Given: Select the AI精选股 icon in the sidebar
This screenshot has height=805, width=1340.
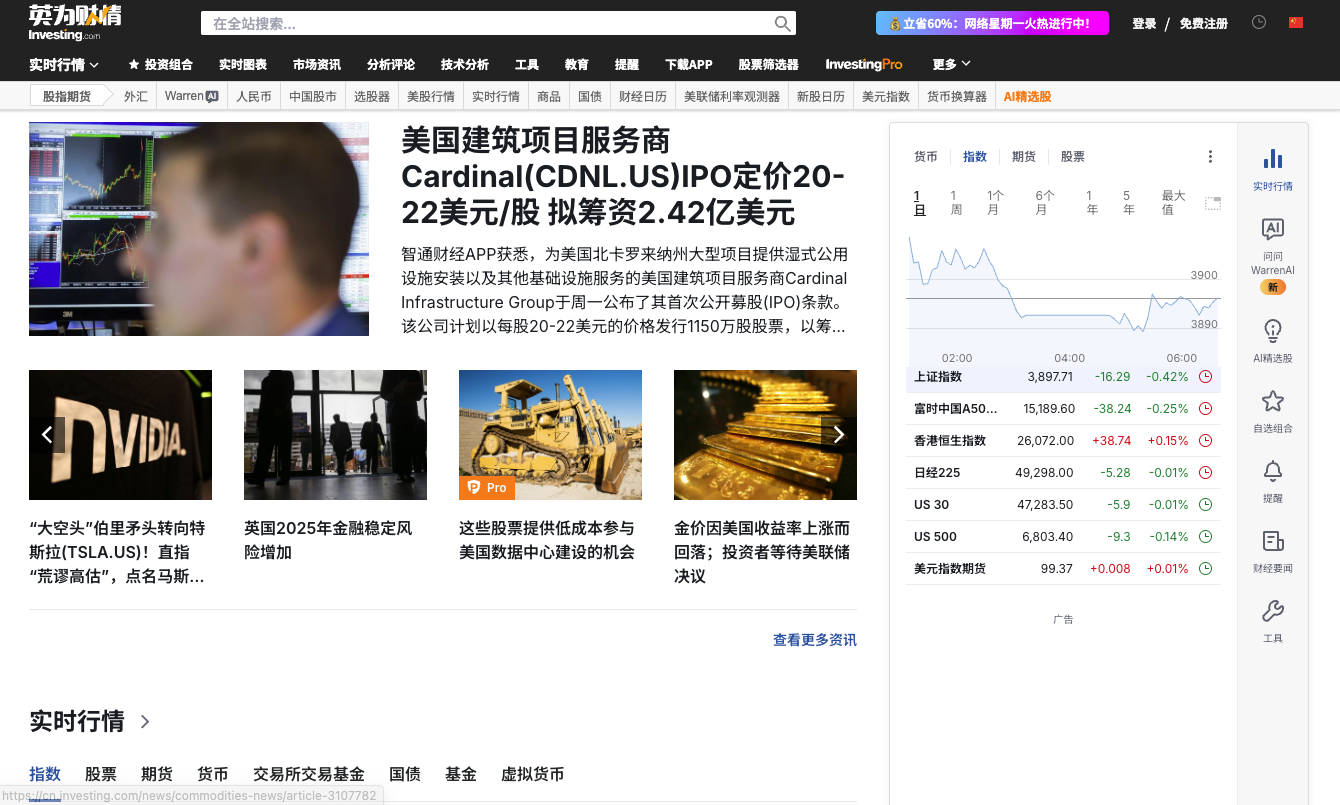Looking at the screenshot, I should click(1272, 332).
